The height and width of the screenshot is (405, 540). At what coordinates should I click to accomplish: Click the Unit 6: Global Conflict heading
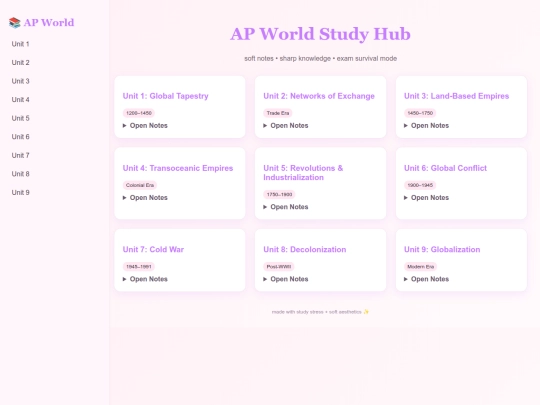click(445, 168)
